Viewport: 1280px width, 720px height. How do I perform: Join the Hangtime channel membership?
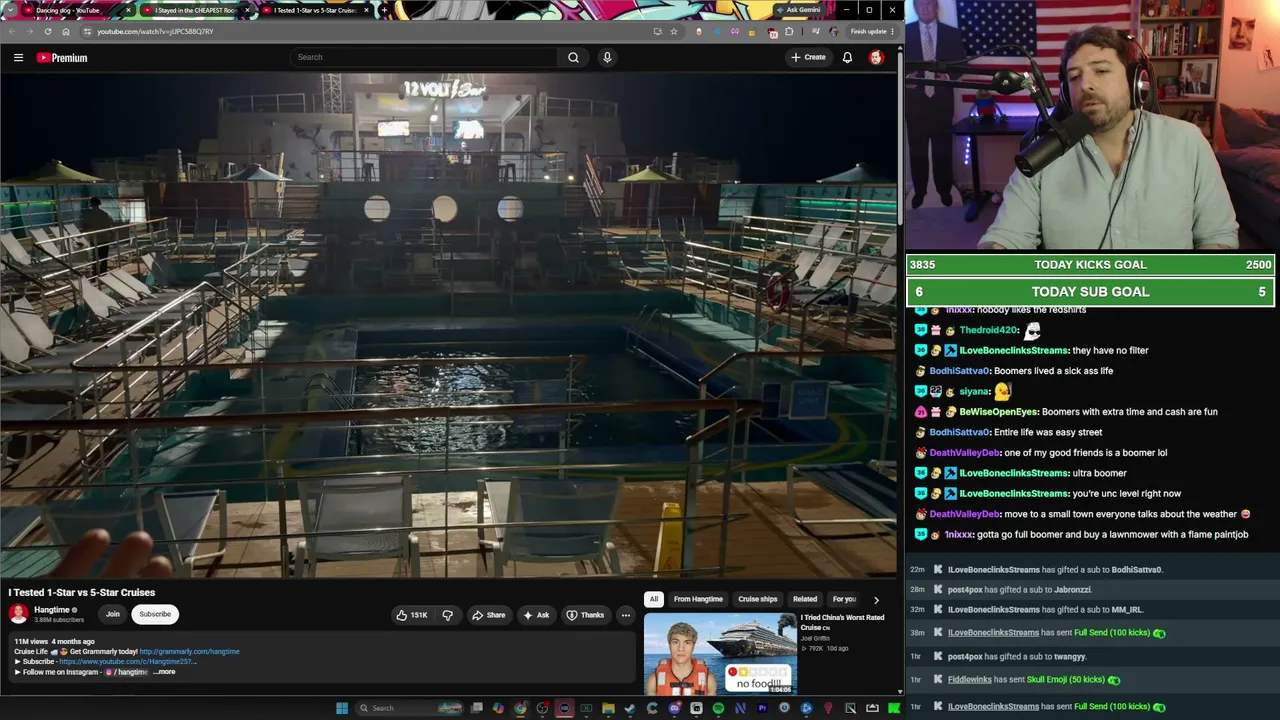point(112,614)
